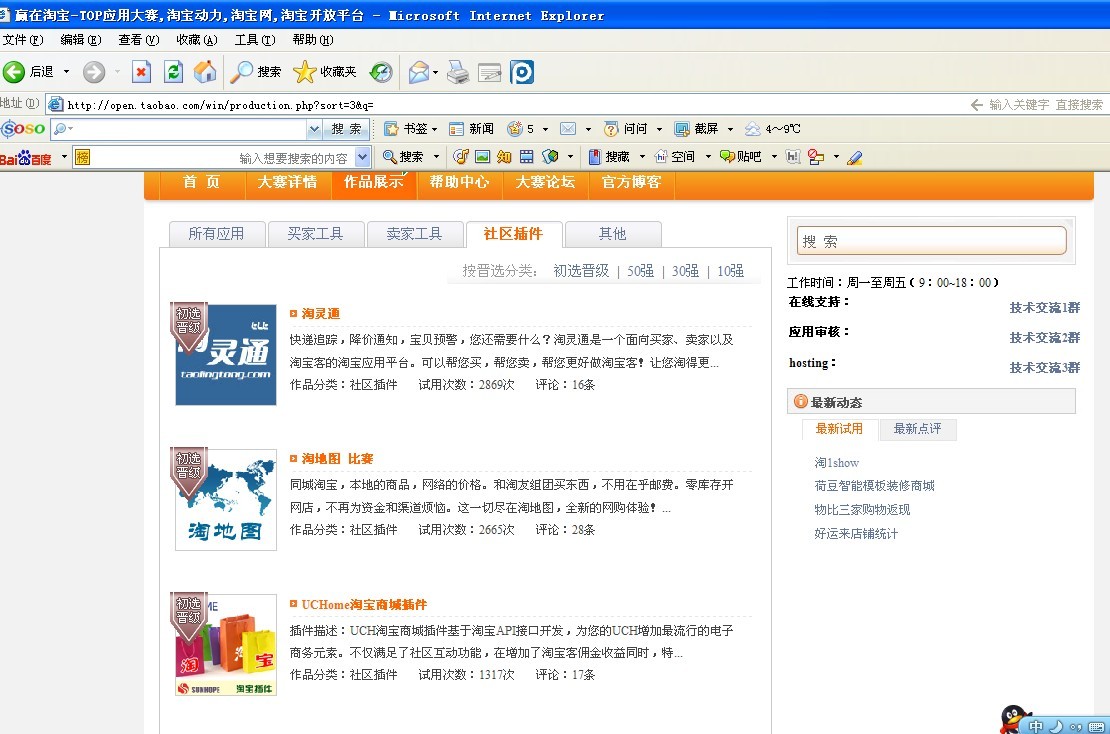Screen dimensions: 1110x734
Task: Click the green Back arrow button
Action: coord(13,71)
